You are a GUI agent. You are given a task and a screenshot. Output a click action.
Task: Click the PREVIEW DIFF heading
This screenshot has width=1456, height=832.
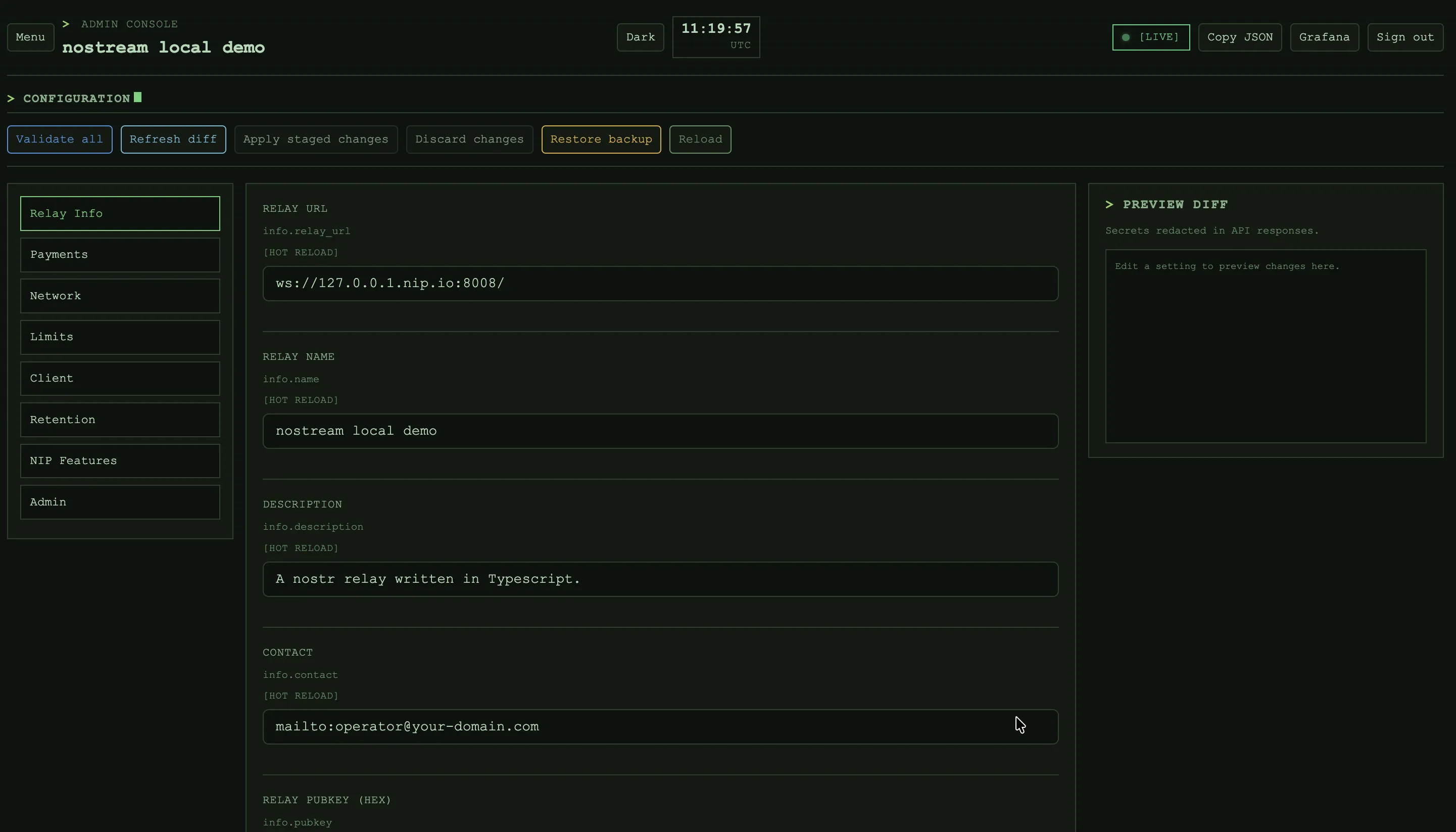click(1175, 205)
